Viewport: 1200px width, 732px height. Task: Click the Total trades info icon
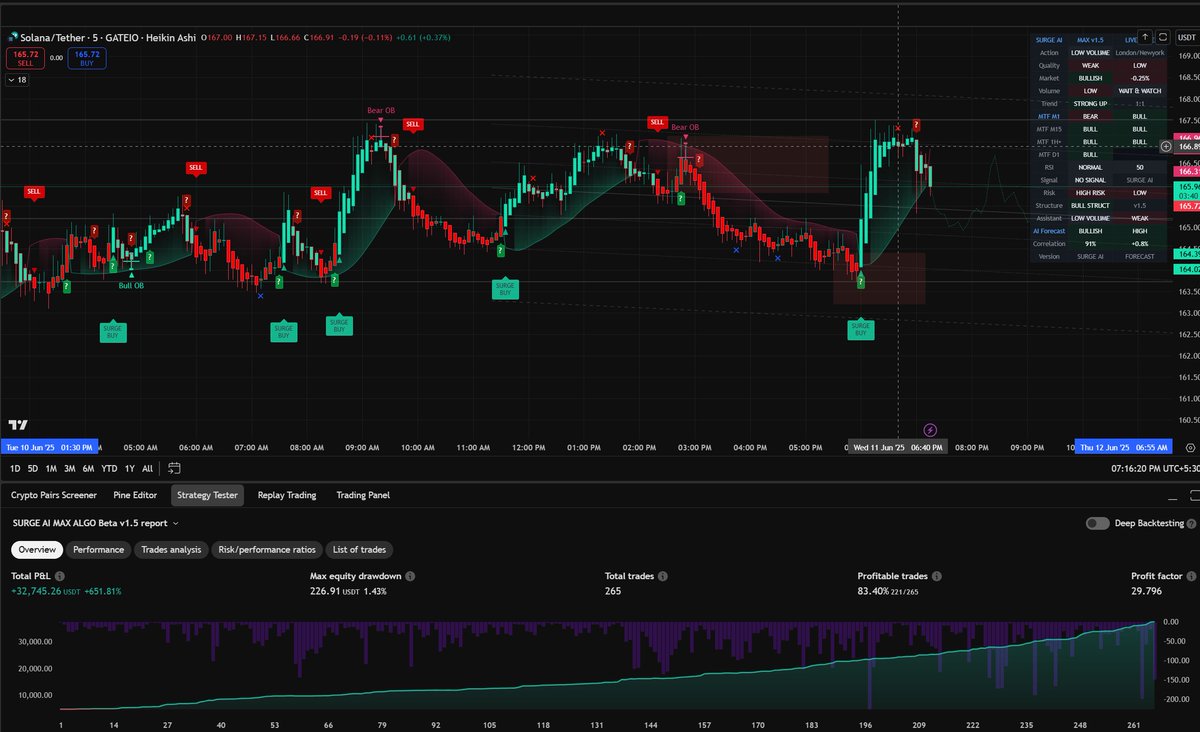pos(661,577)
